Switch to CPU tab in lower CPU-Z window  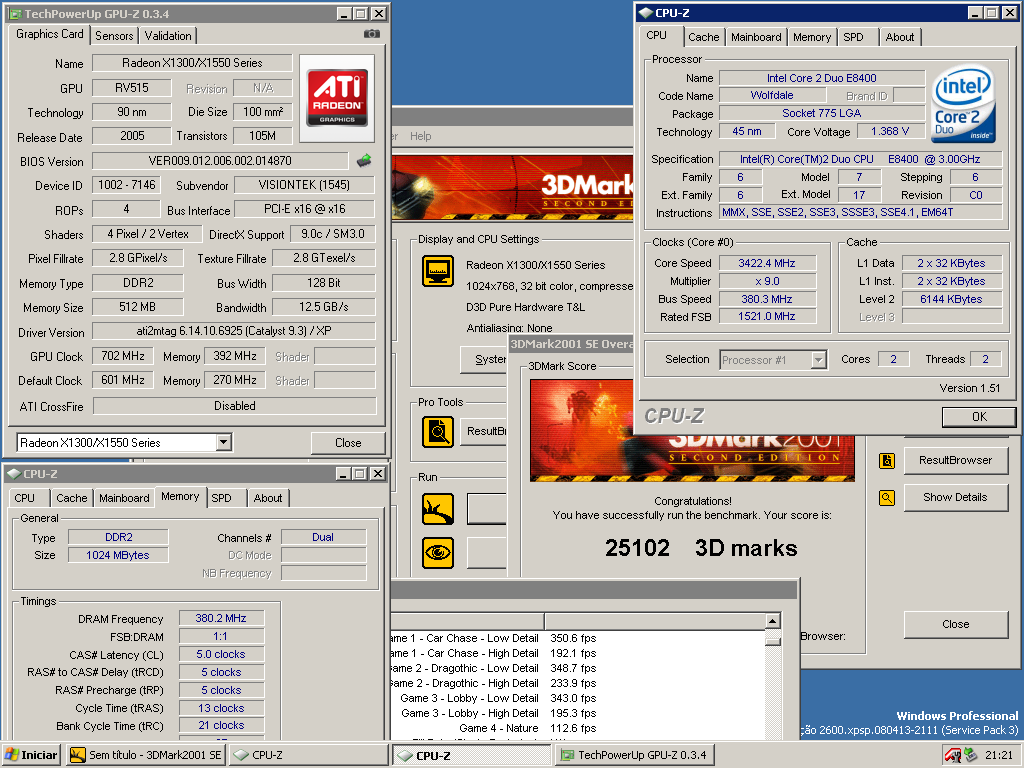click(x=25, y=498)
